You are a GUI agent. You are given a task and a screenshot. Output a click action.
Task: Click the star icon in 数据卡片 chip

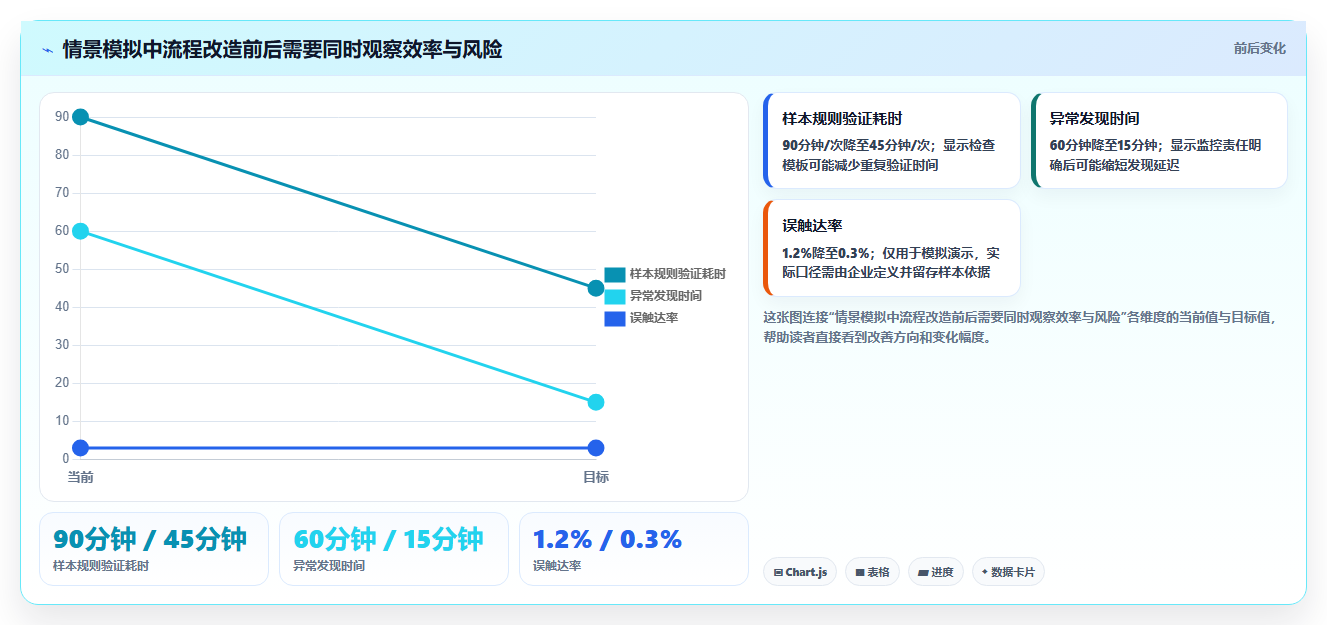coord(985,572)
